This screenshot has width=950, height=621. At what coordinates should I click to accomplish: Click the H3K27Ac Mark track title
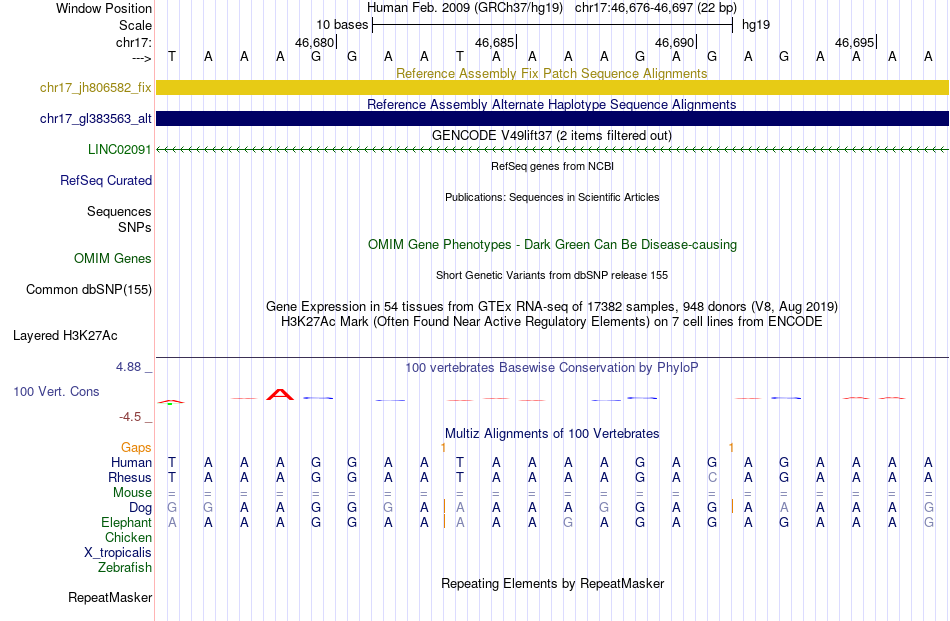tap(552, 321)
